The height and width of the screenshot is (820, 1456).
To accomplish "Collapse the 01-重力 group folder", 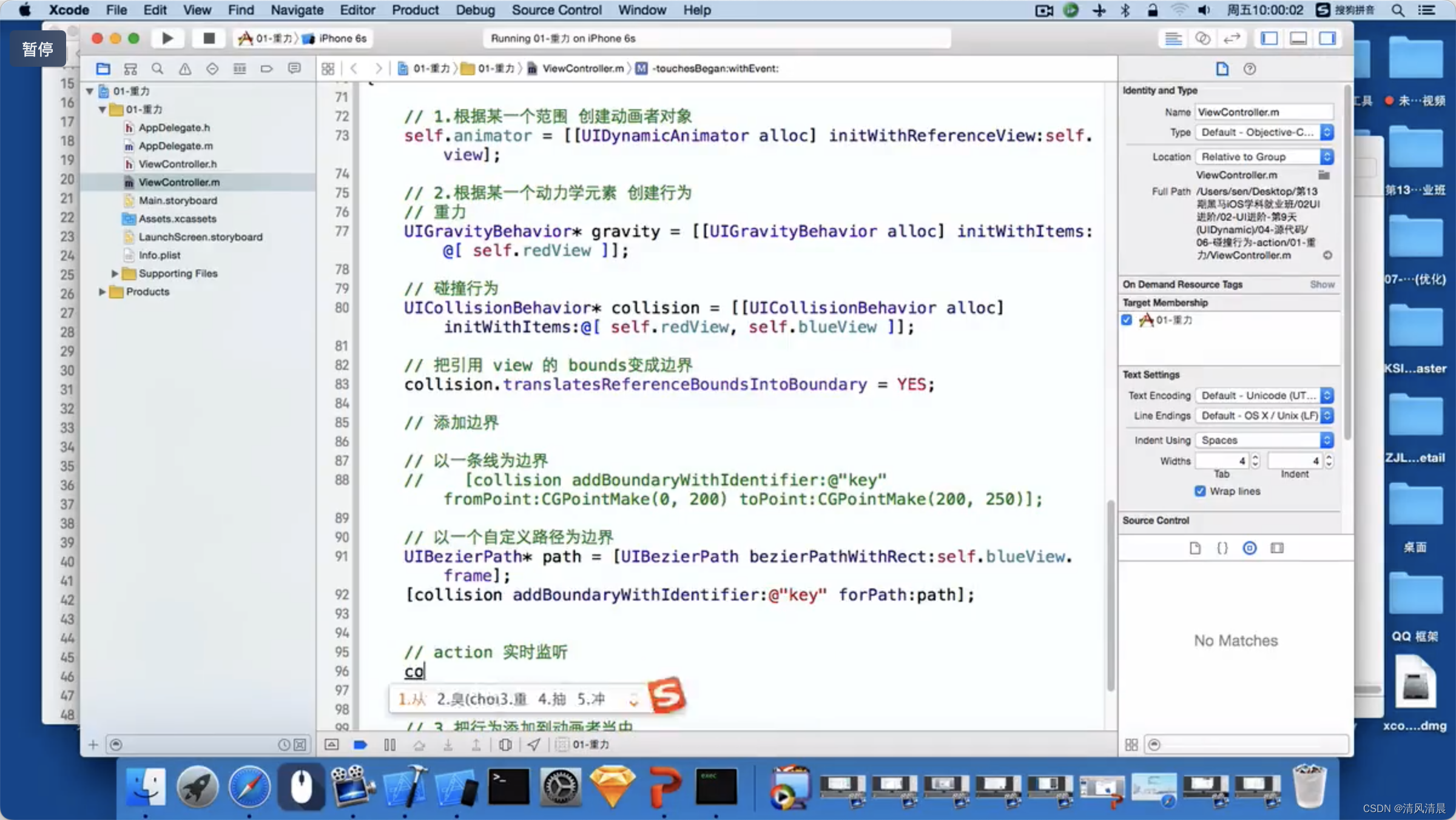I will [x=102, y=110].
